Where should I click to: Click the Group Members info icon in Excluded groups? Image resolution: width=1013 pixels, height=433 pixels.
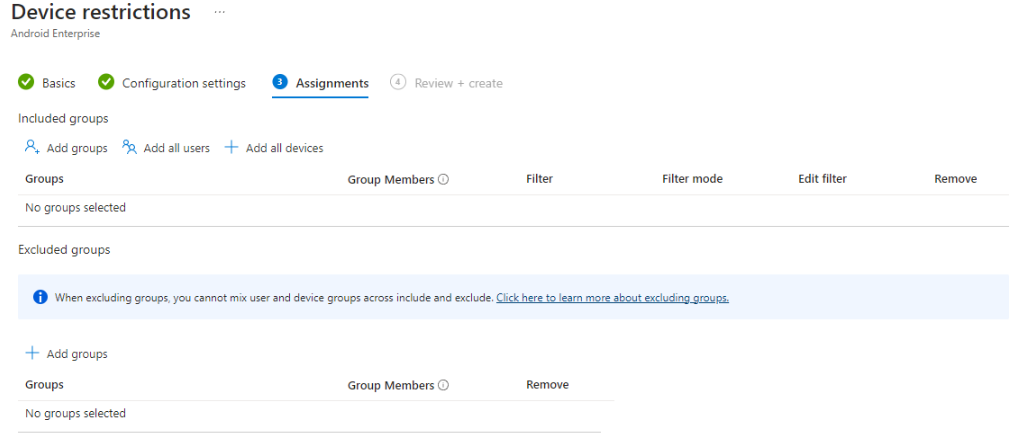pos(443,385)
